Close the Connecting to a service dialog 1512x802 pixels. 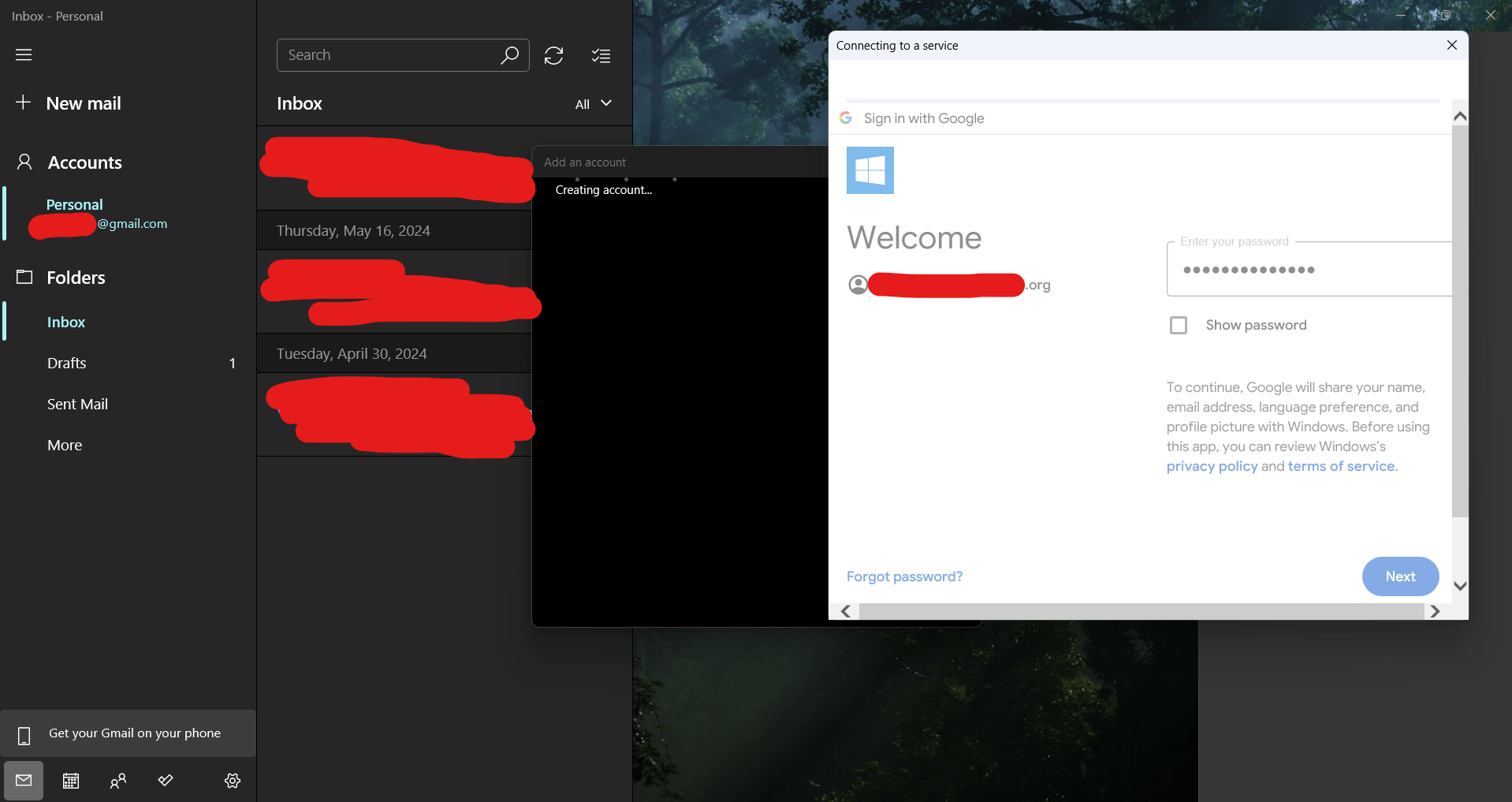(x=1452, y=45)
